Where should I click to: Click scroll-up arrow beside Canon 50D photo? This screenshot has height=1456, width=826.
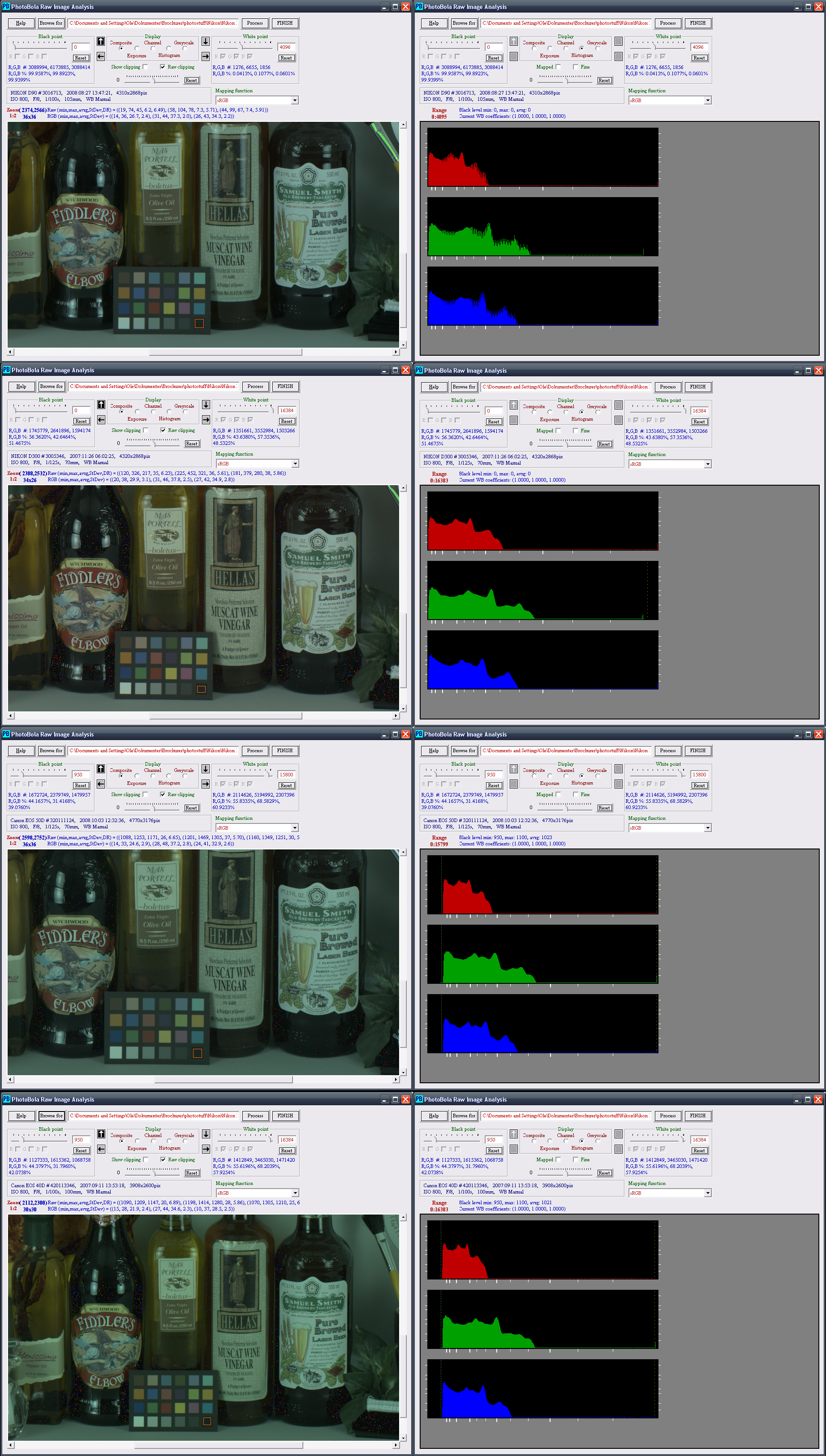click(x=403, y=853)
